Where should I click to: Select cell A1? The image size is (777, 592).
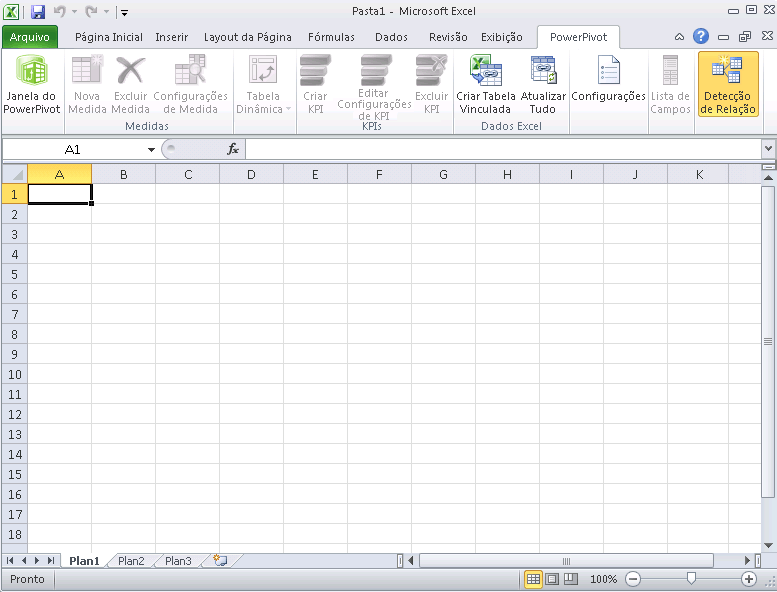pos(59,194)
